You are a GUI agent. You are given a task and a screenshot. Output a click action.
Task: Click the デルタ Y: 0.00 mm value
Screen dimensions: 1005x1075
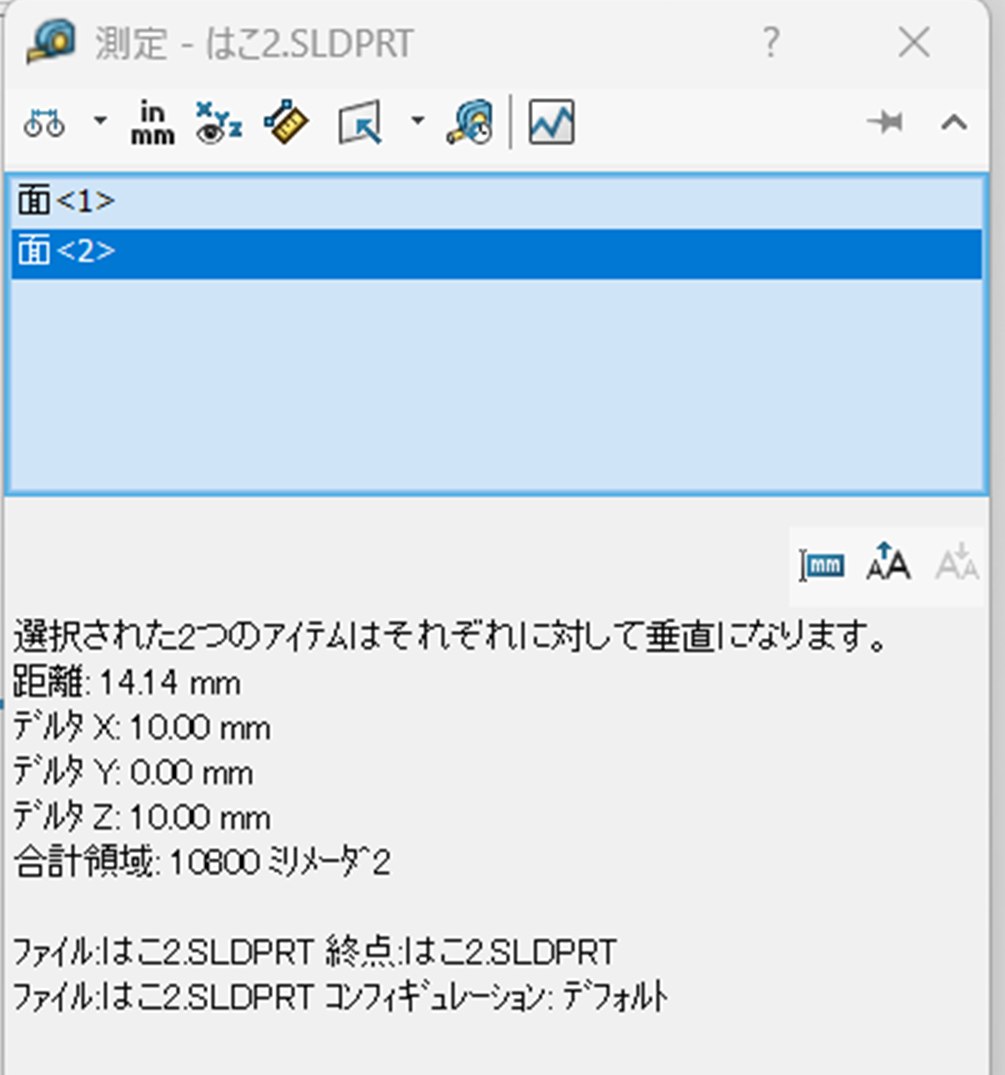point(134,773)
